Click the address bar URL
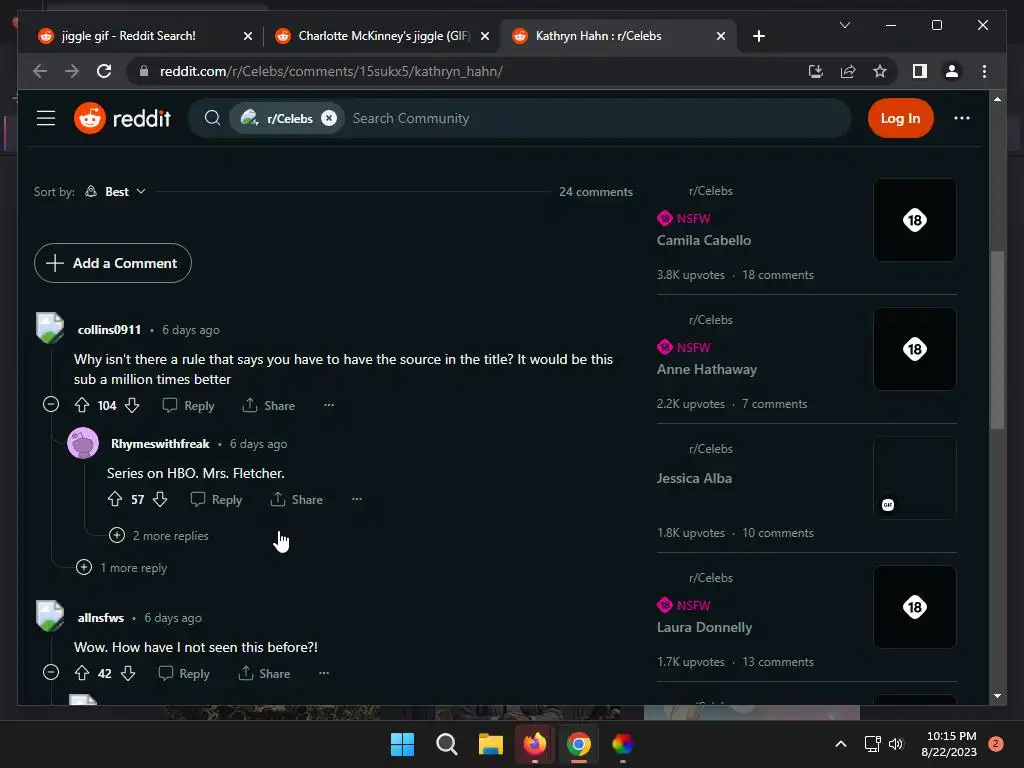 click(331, 71)
